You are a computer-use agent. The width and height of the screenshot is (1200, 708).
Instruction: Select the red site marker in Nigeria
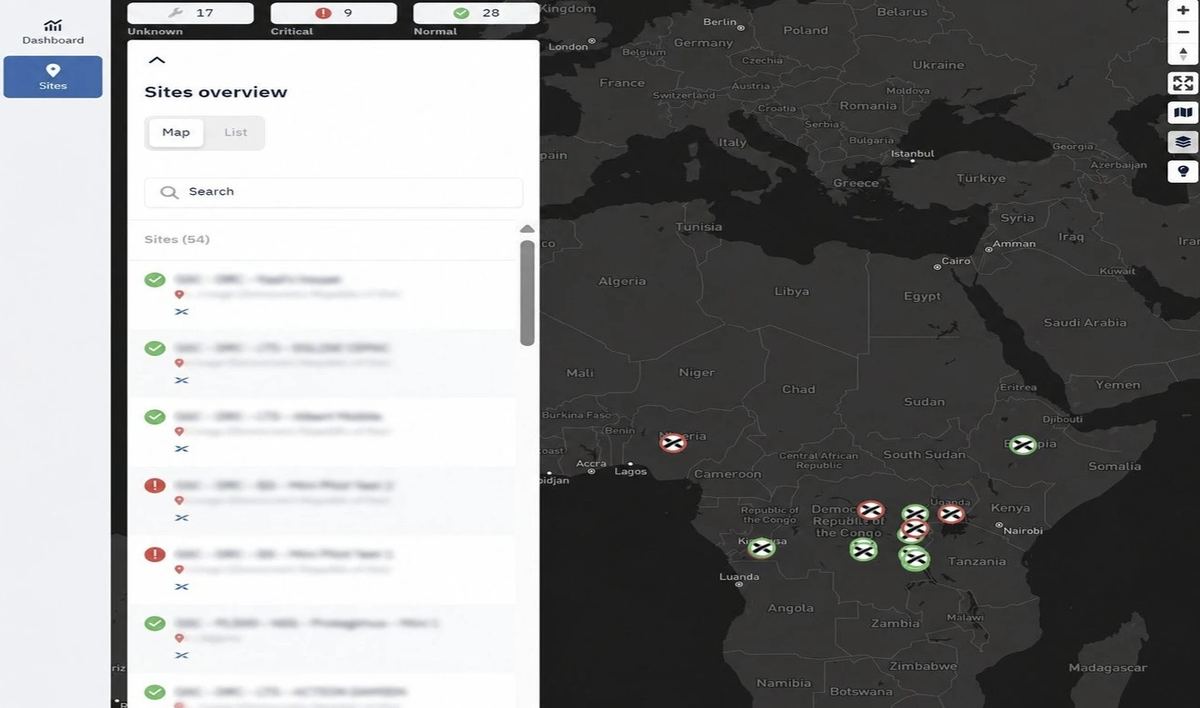pos(673,442)
